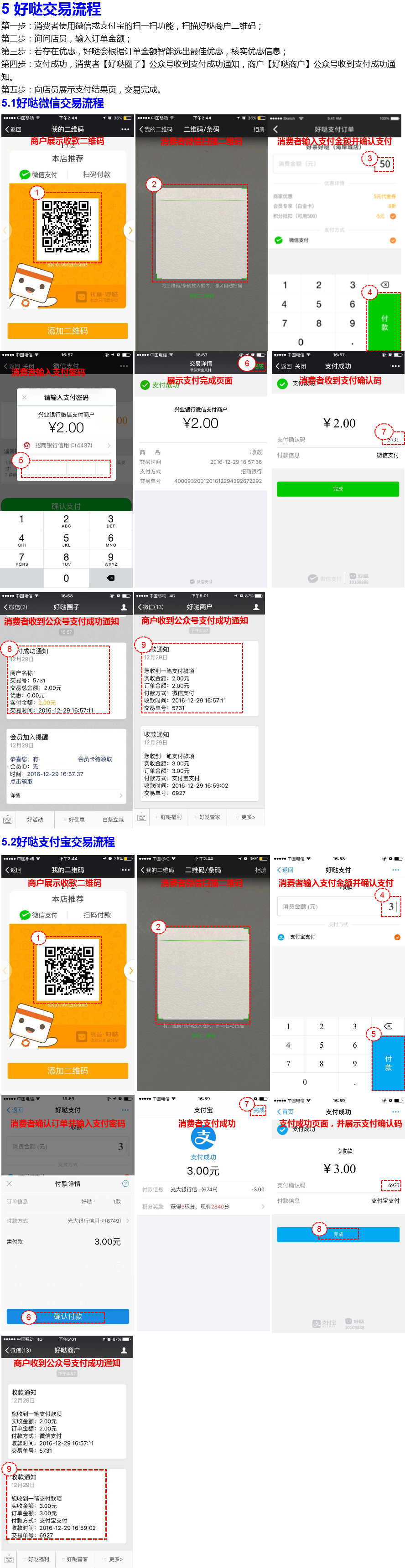Screen dimensions: 405x1568
Task: Tap keyboard icon on section 5.1 好哒商户 screen
Action: coord(141,817)
